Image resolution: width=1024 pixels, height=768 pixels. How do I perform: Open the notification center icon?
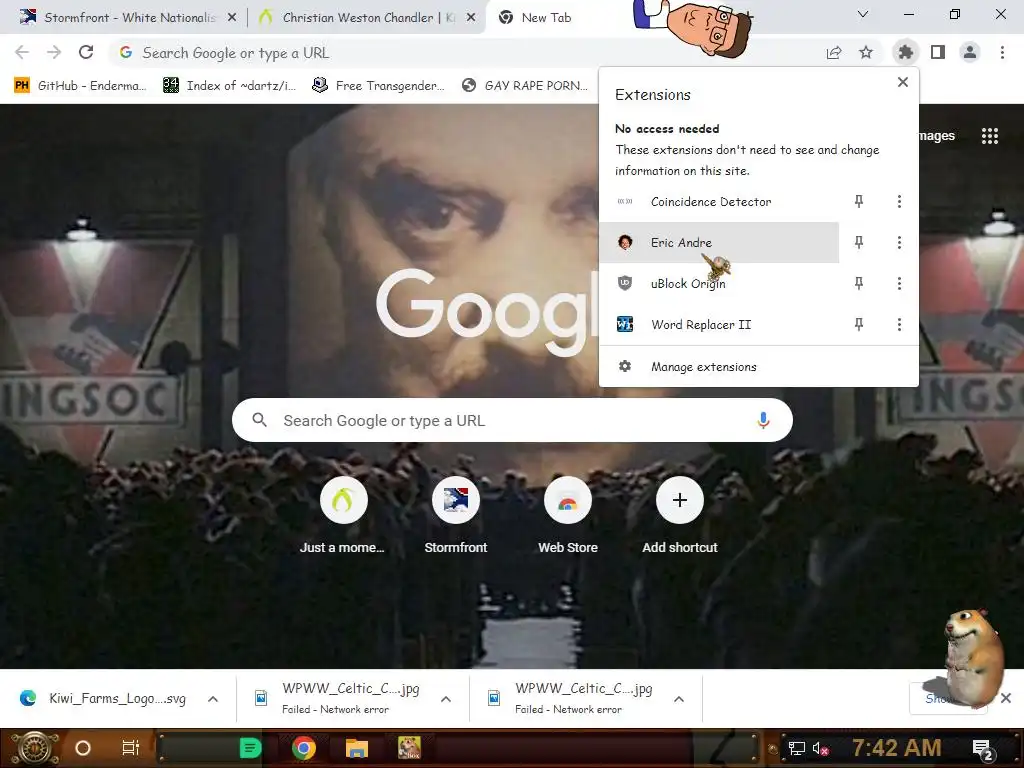click(983, 750)
